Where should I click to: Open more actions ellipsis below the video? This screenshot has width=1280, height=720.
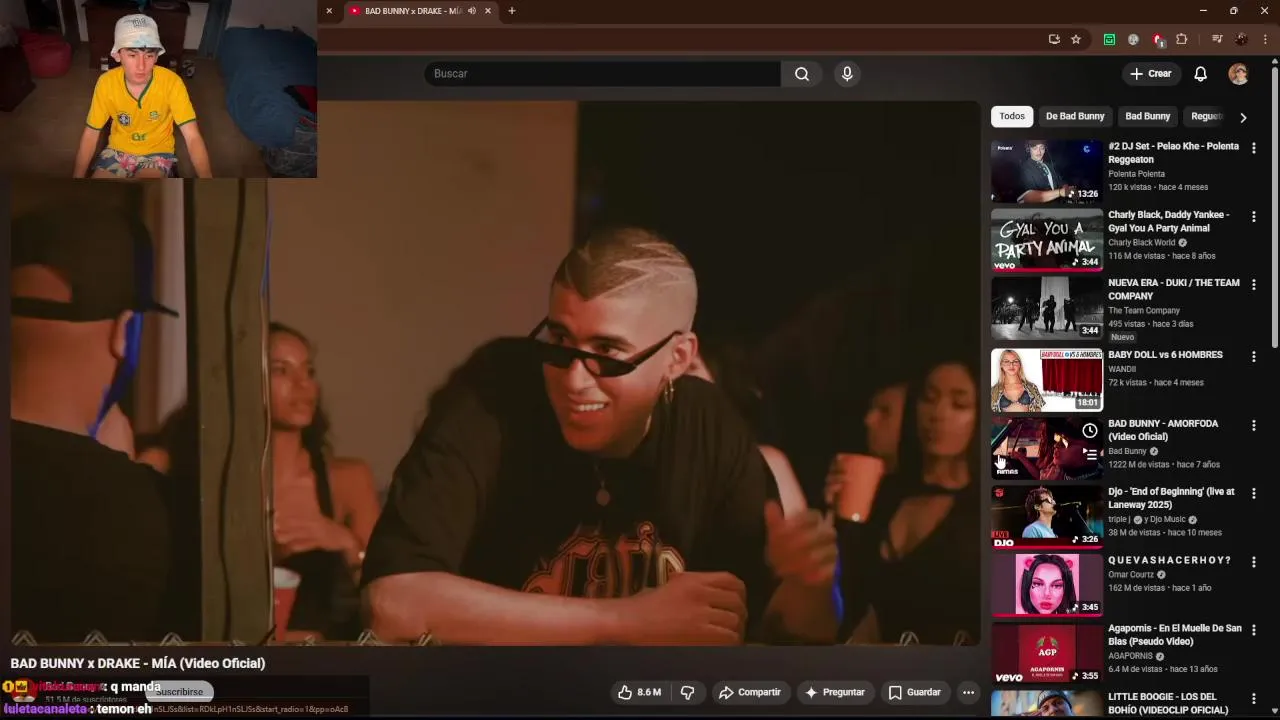(x=967, y=692)
